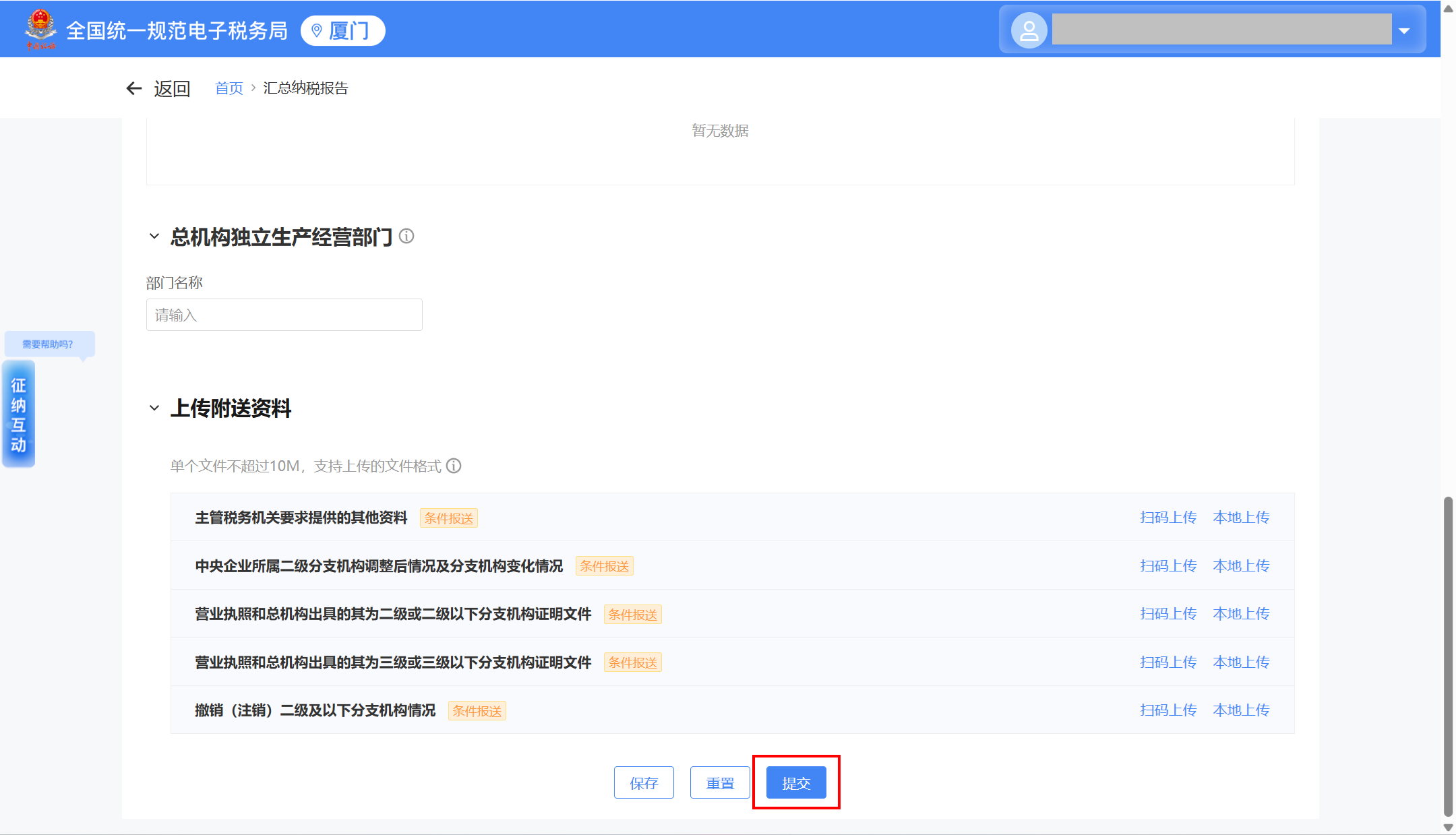Screen dimensions: 1456x835
Task: Click 扫码上传 for 主管税务机关要求提供的其他资料
Action: (x=1168, y=517)
